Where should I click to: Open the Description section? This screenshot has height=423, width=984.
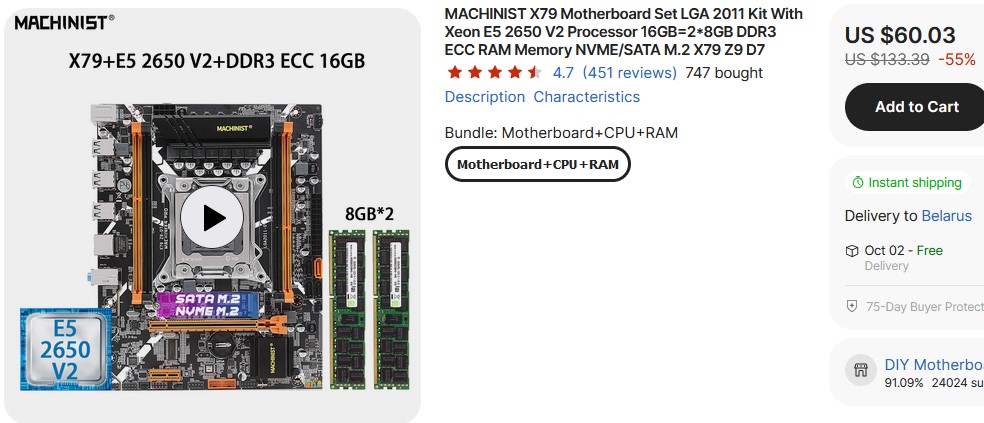[485, 97]
